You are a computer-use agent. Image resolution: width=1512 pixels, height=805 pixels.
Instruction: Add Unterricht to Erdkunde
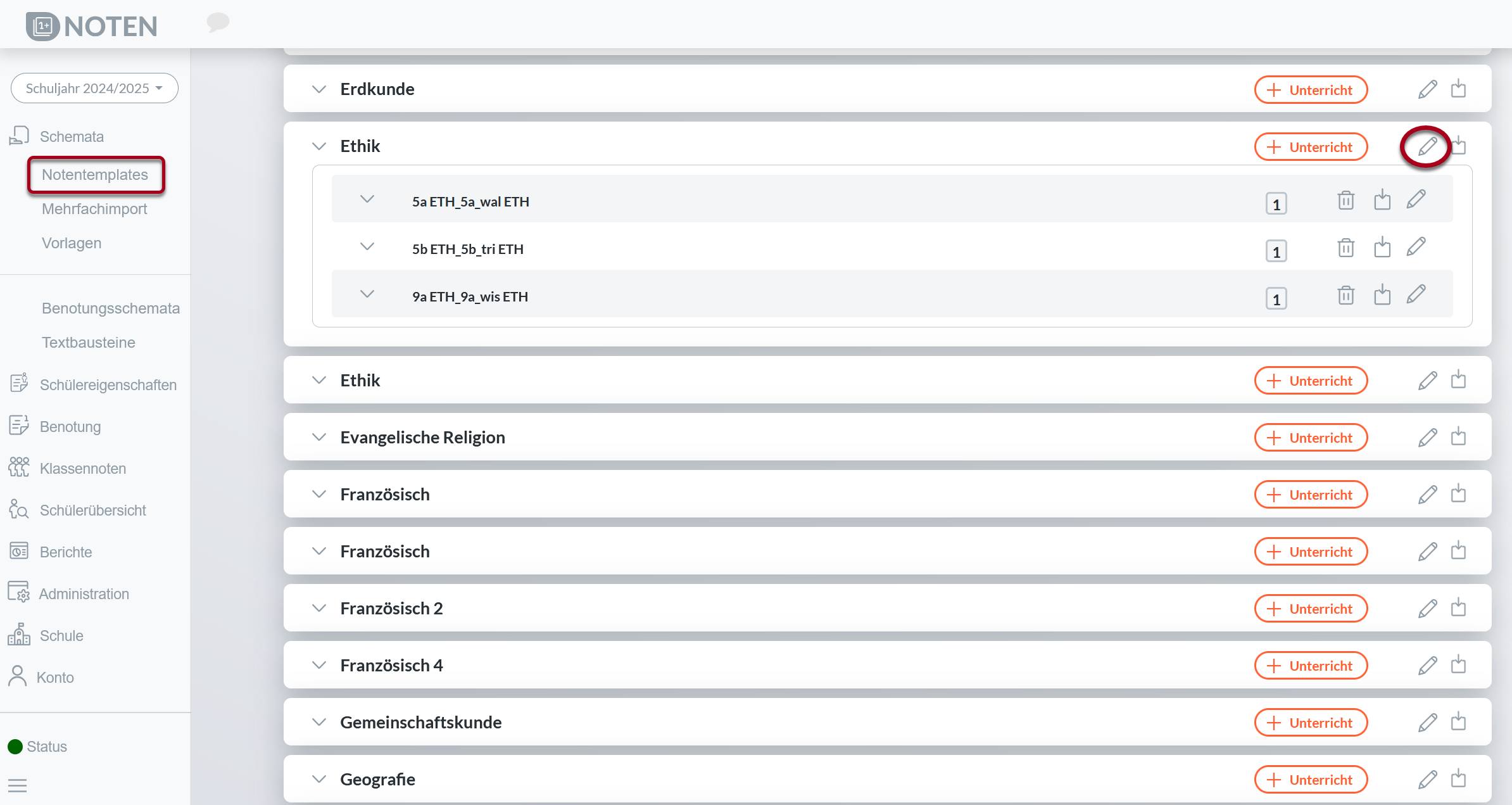click(1311, 90)
